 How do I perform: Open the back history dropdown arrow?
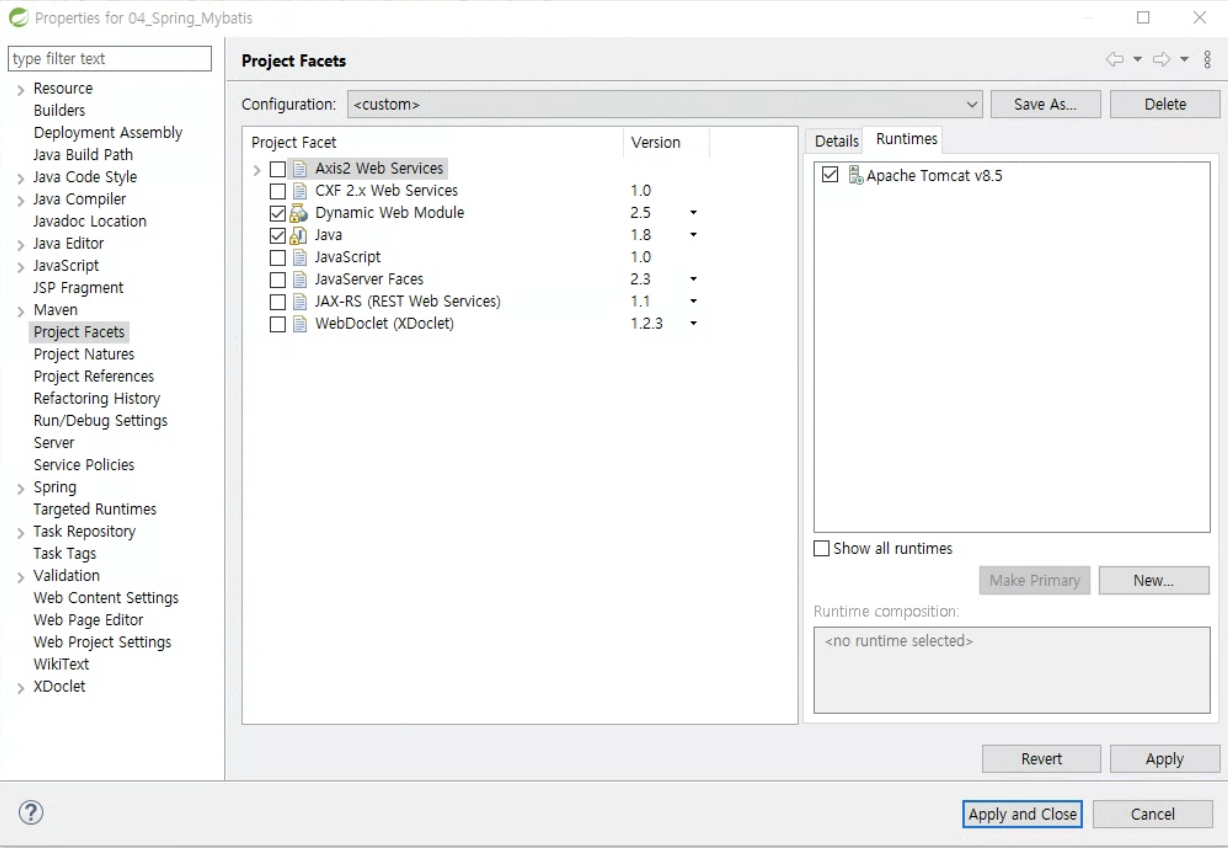(x=1137, y=60)
